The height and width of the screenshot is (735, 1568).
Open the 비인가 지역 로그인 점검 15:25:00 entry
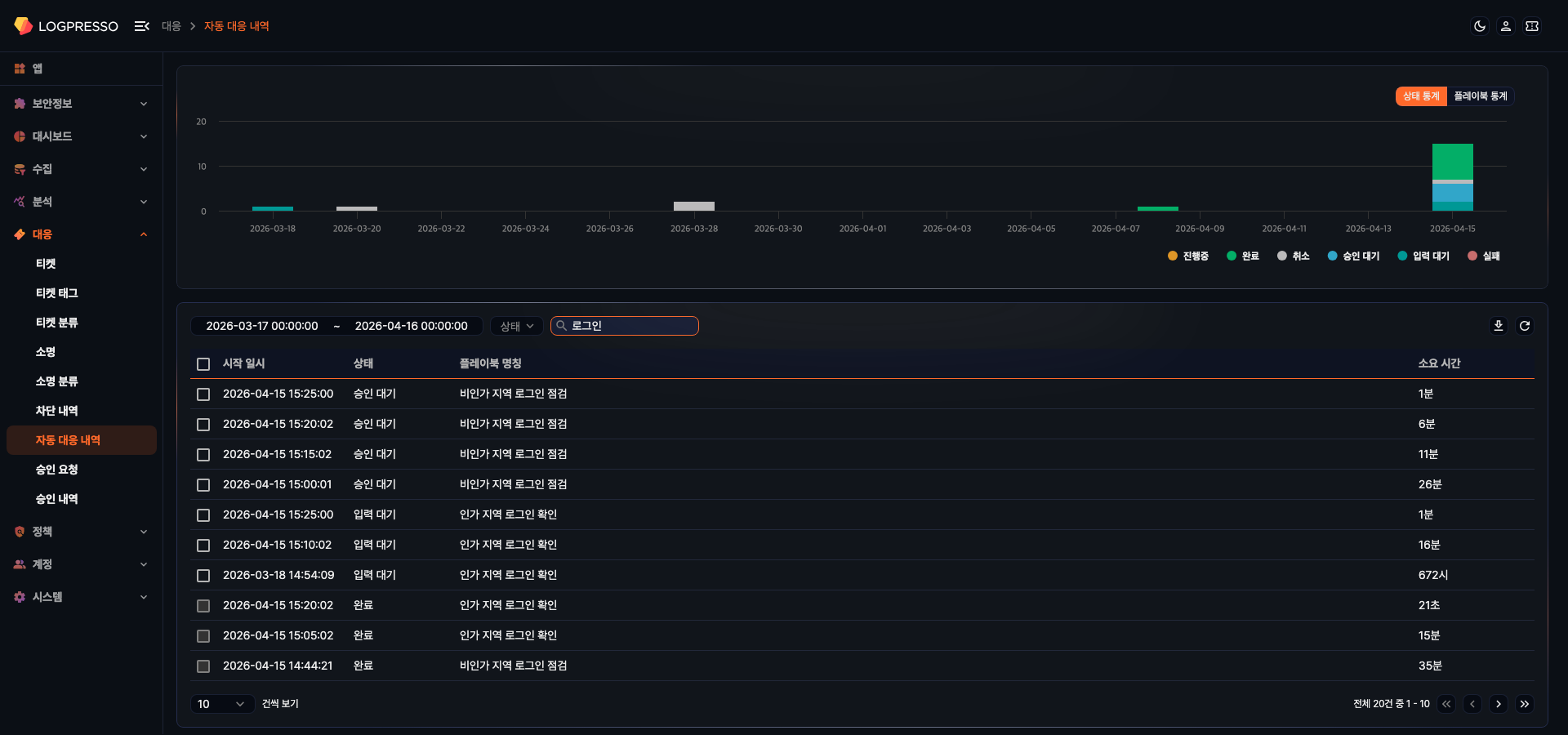point(513,394)
